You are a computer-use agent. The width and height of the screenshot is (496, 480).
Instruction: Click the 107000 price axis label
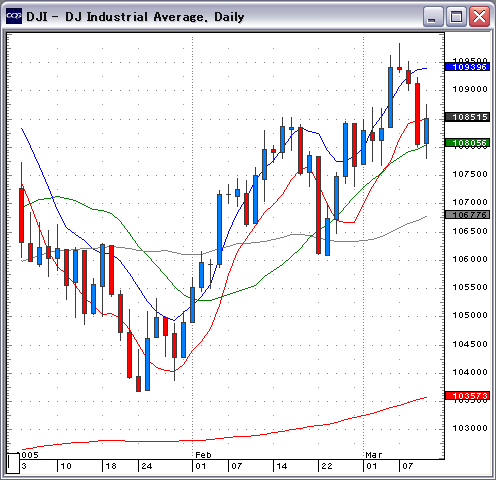tap(470, 202)
